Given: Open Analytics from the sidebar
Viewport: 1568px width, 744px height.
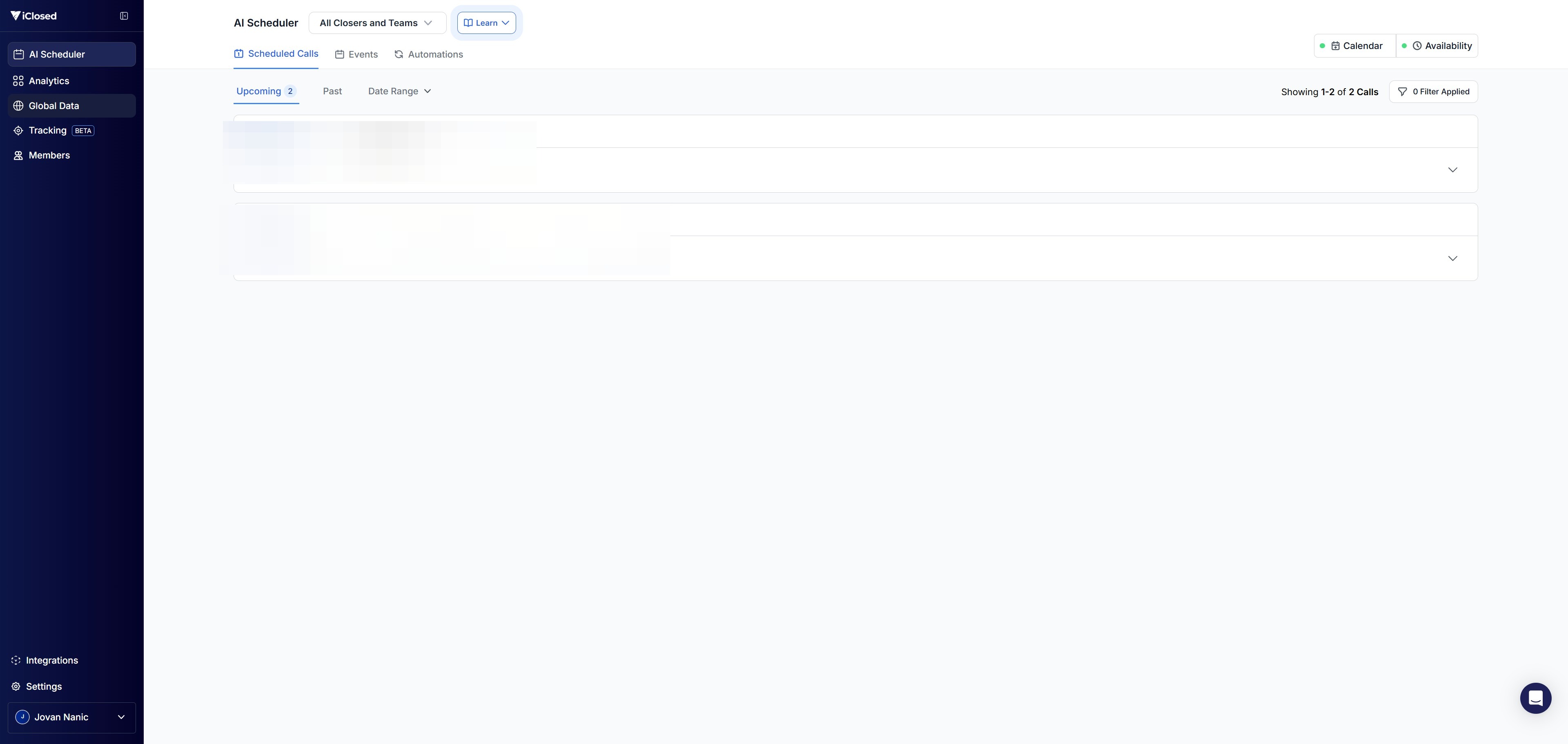Looking at the screenshot, I should pyautogui.click(x=49, y=81).
